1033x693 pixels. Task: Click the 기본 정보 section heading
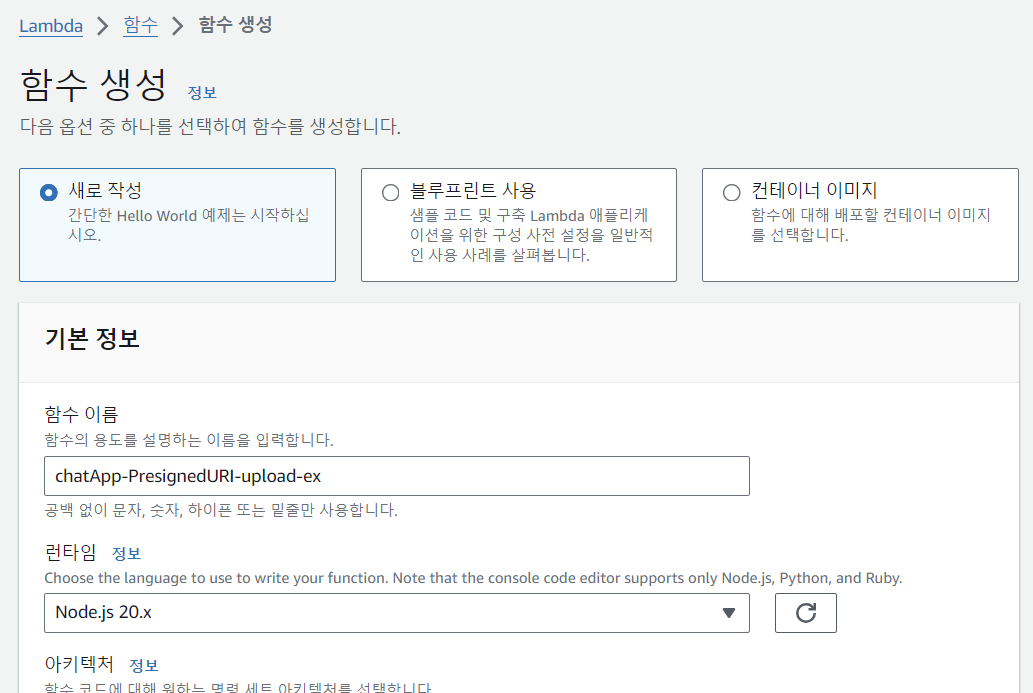coord(92,339)
